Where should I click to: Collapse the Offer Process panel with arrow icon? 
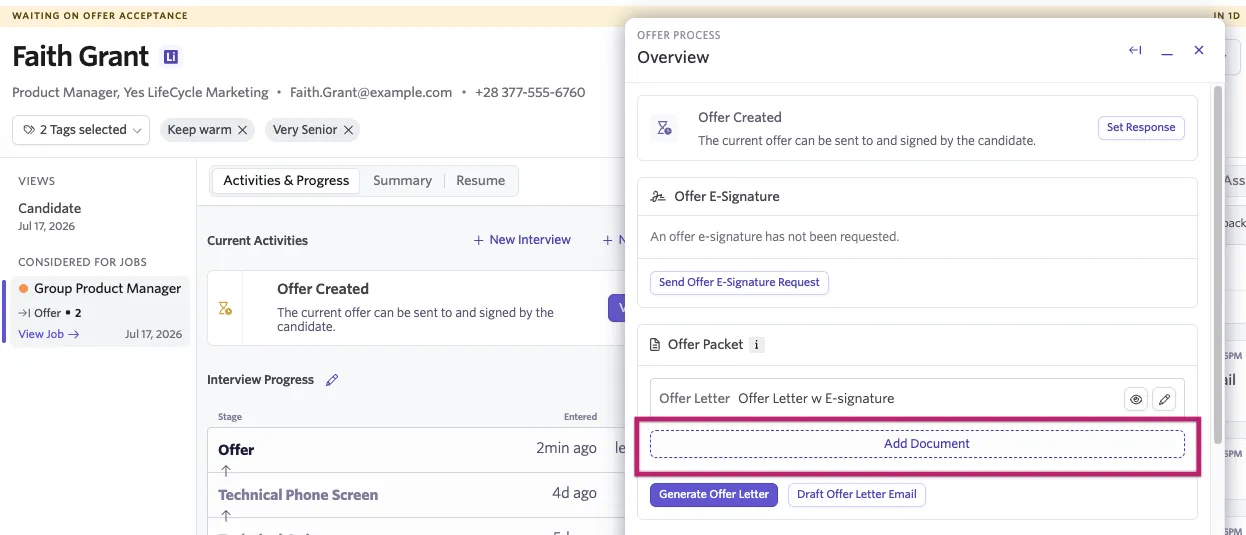[x=1135, y=50]
